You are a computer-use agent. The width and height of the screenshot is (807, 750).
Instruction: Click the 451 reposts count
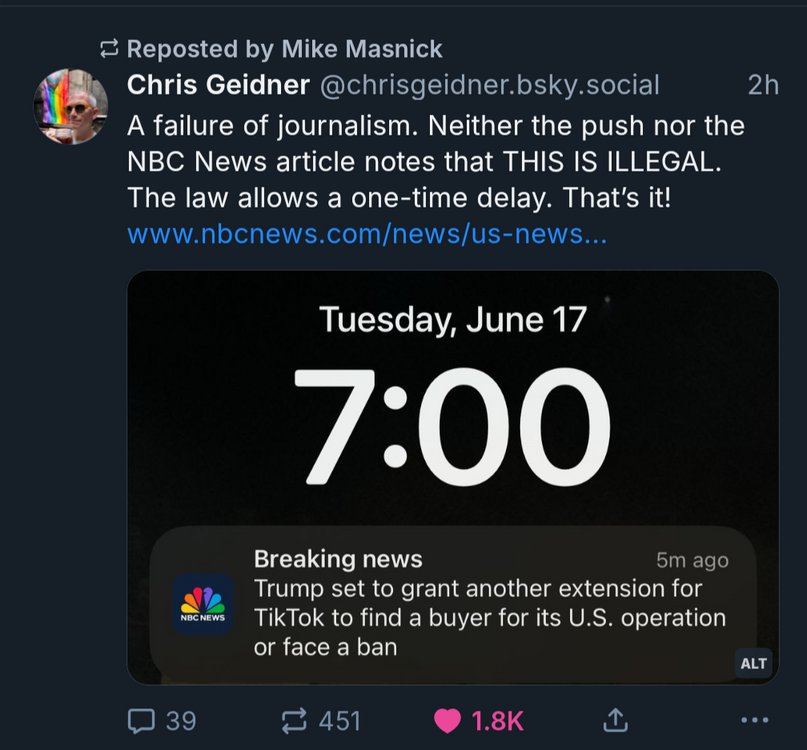339,720
